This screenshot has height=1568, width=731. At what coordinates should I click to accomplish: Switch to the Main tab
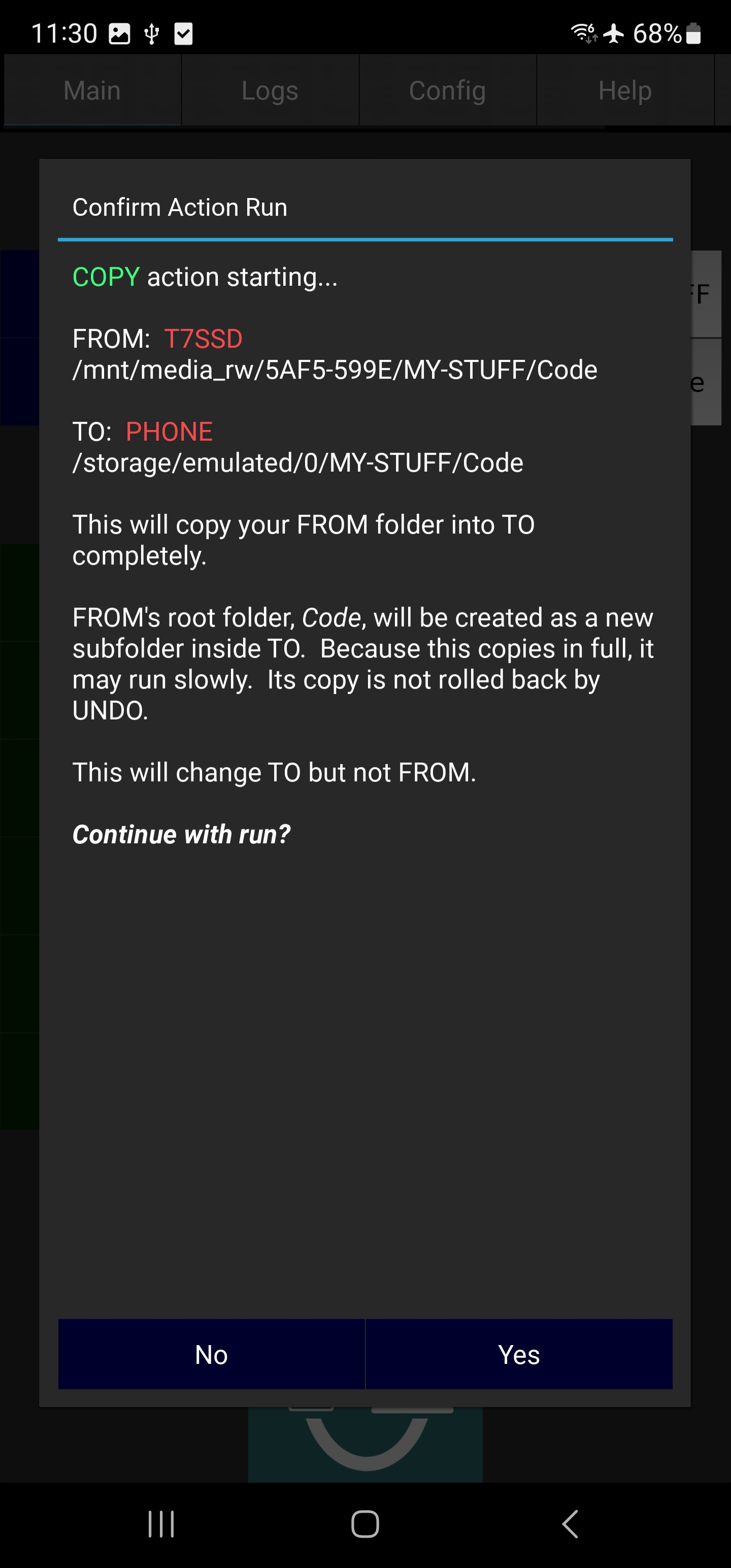coord(92,90)
